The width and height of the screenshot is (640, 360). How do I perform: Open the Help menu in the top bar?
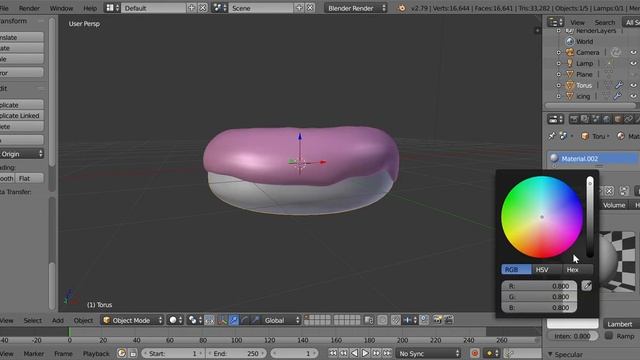[x=90, y=8]
